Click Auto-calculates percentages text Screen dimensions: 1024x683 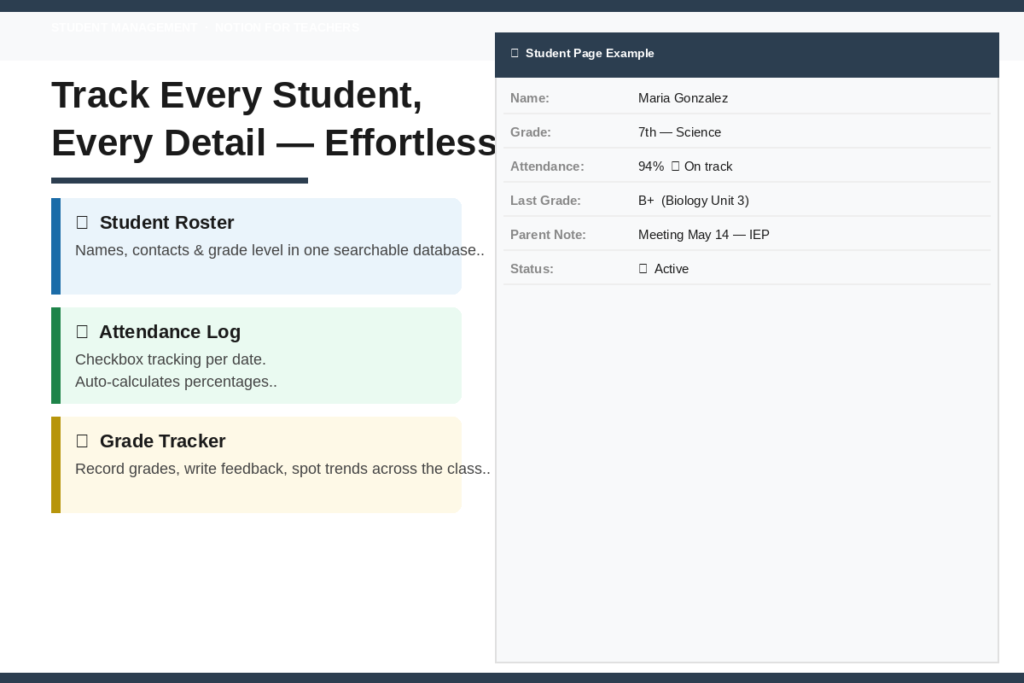click(176, 381)
